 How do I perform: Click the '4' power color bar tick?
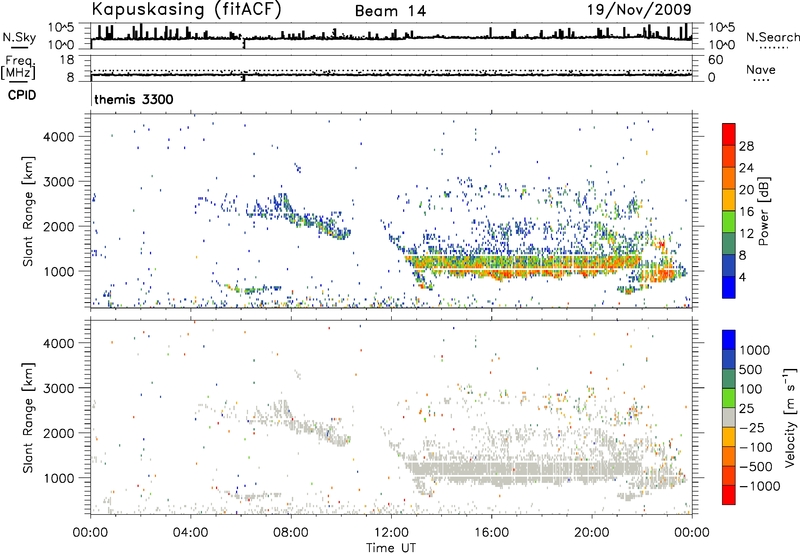point(742,277)
